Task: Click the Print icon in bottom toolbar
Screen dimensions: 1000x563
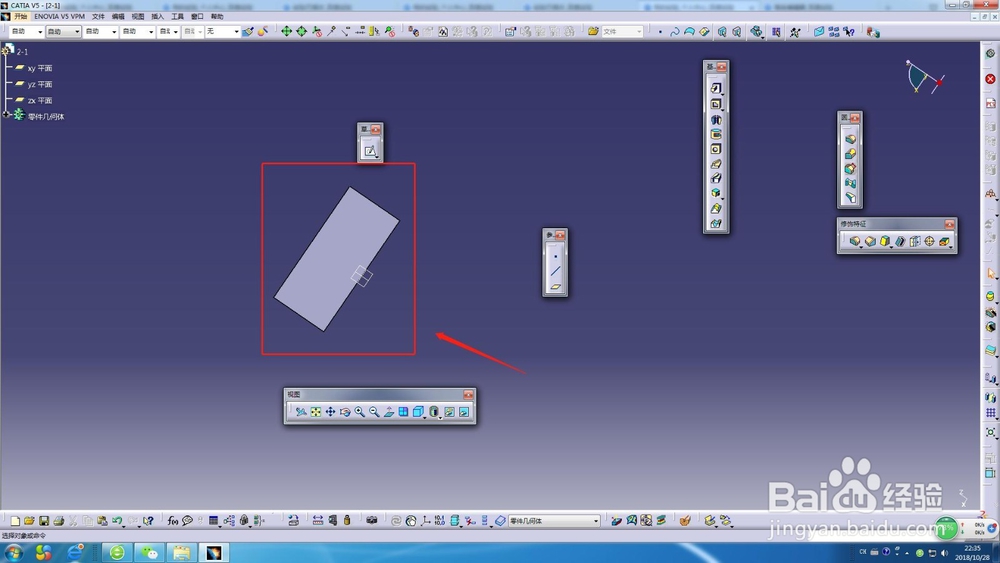Action: click(59, 521)
